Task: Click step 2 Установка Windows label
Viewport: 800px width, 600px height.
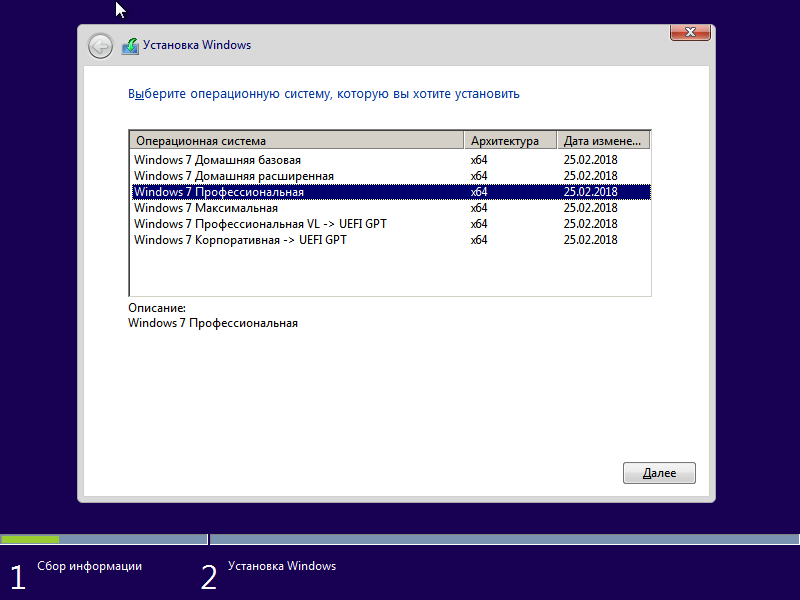Action: point(282,566)
